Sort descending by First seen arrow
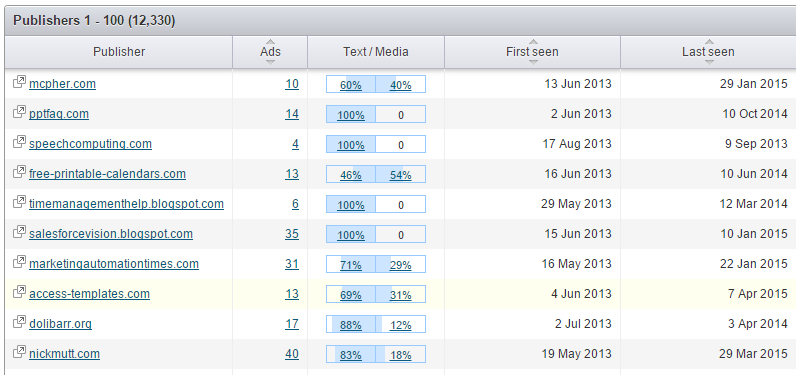The image size is (796, 375). click(533, 62)
